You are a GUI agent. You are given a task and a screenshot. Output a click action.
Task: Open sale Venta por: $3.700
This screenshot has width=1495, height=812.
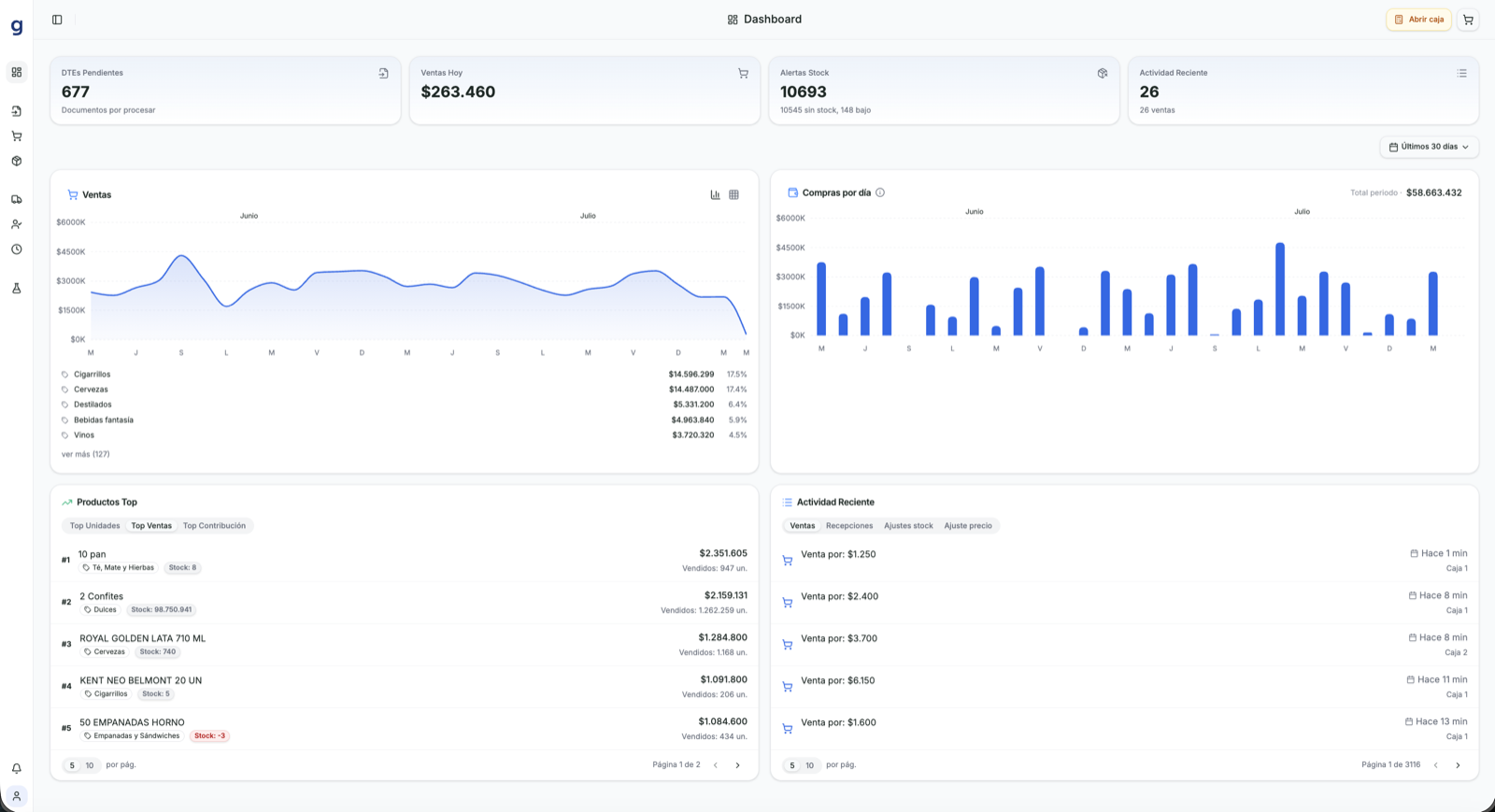[x=1124, y=645]
